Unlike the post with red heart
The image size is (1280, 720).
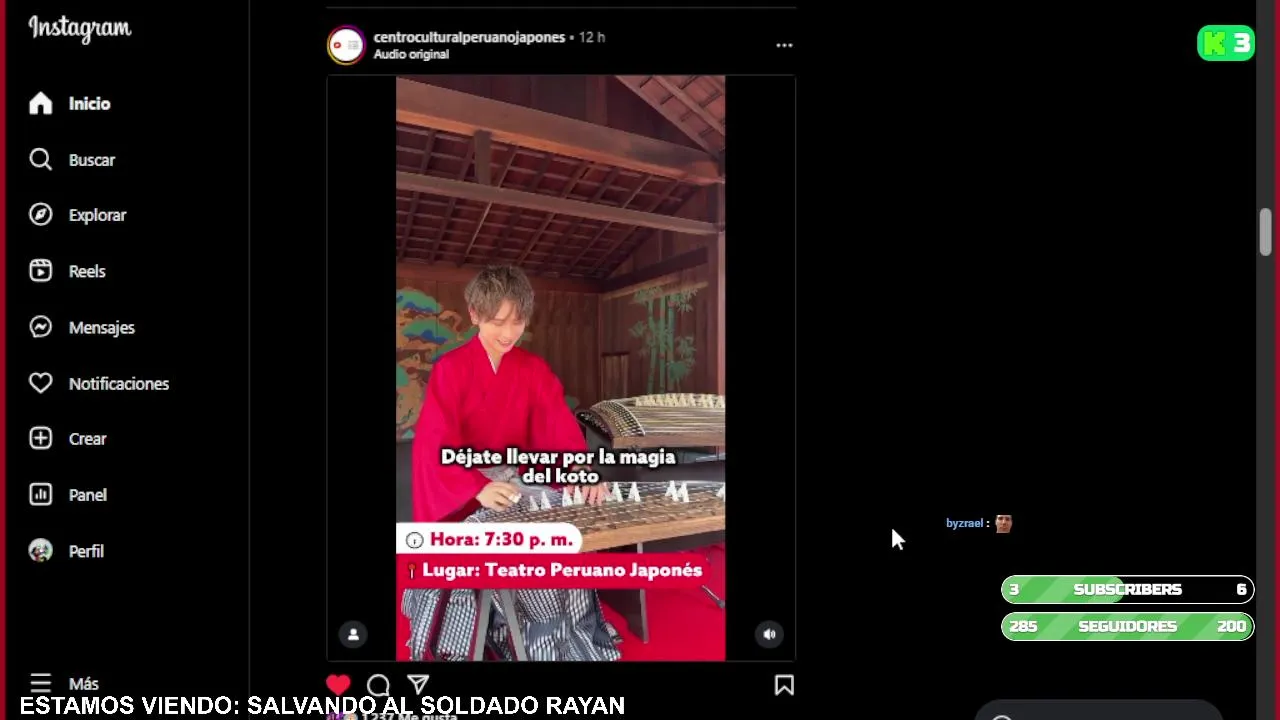point(338,685)
